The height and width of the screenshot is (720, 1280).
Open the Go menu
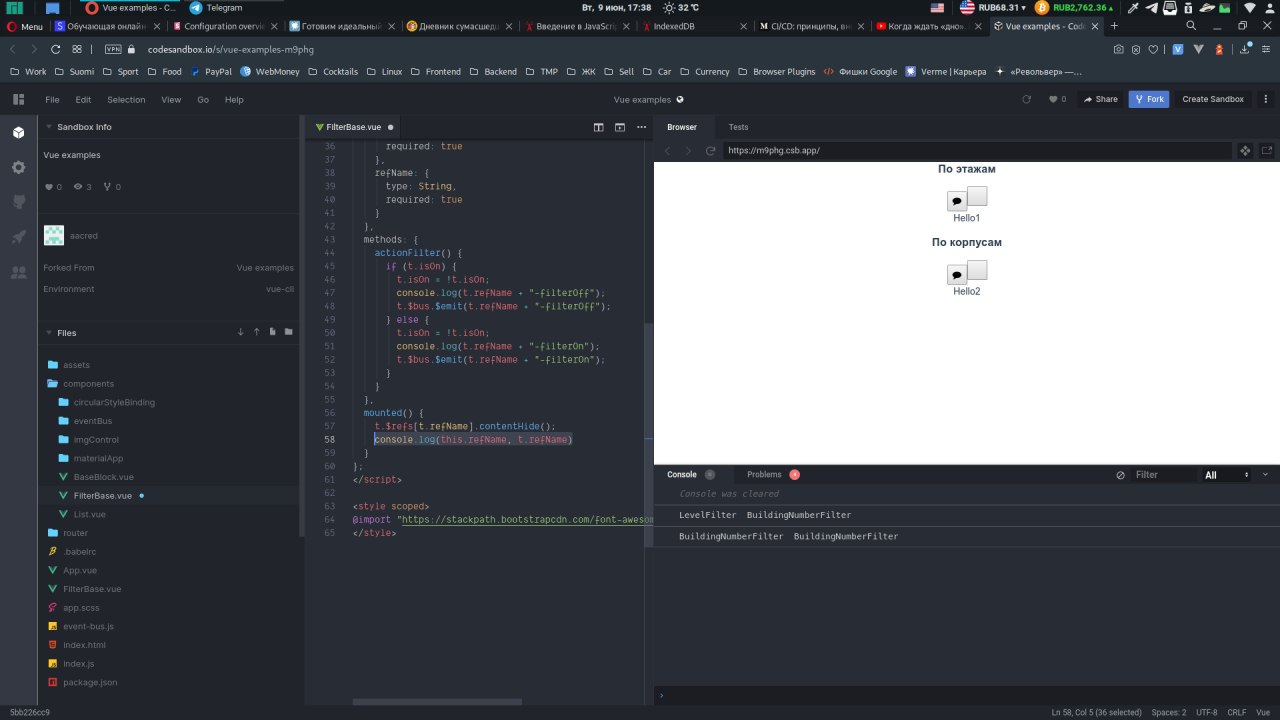tap(203, 99)
